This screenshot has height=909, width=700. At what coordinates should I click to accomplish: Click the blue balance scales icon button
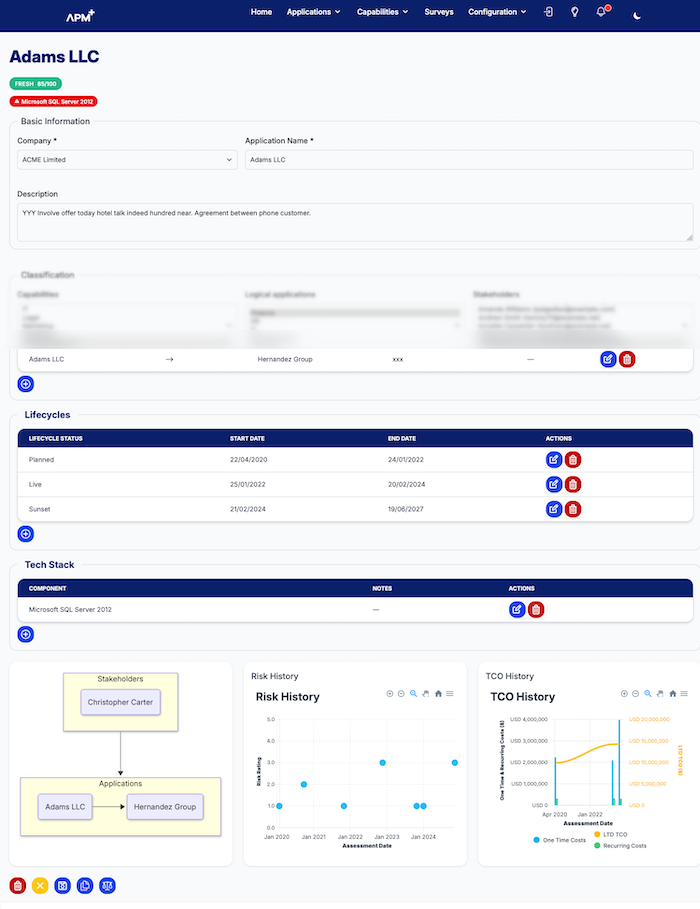click(x=107, y=886)
